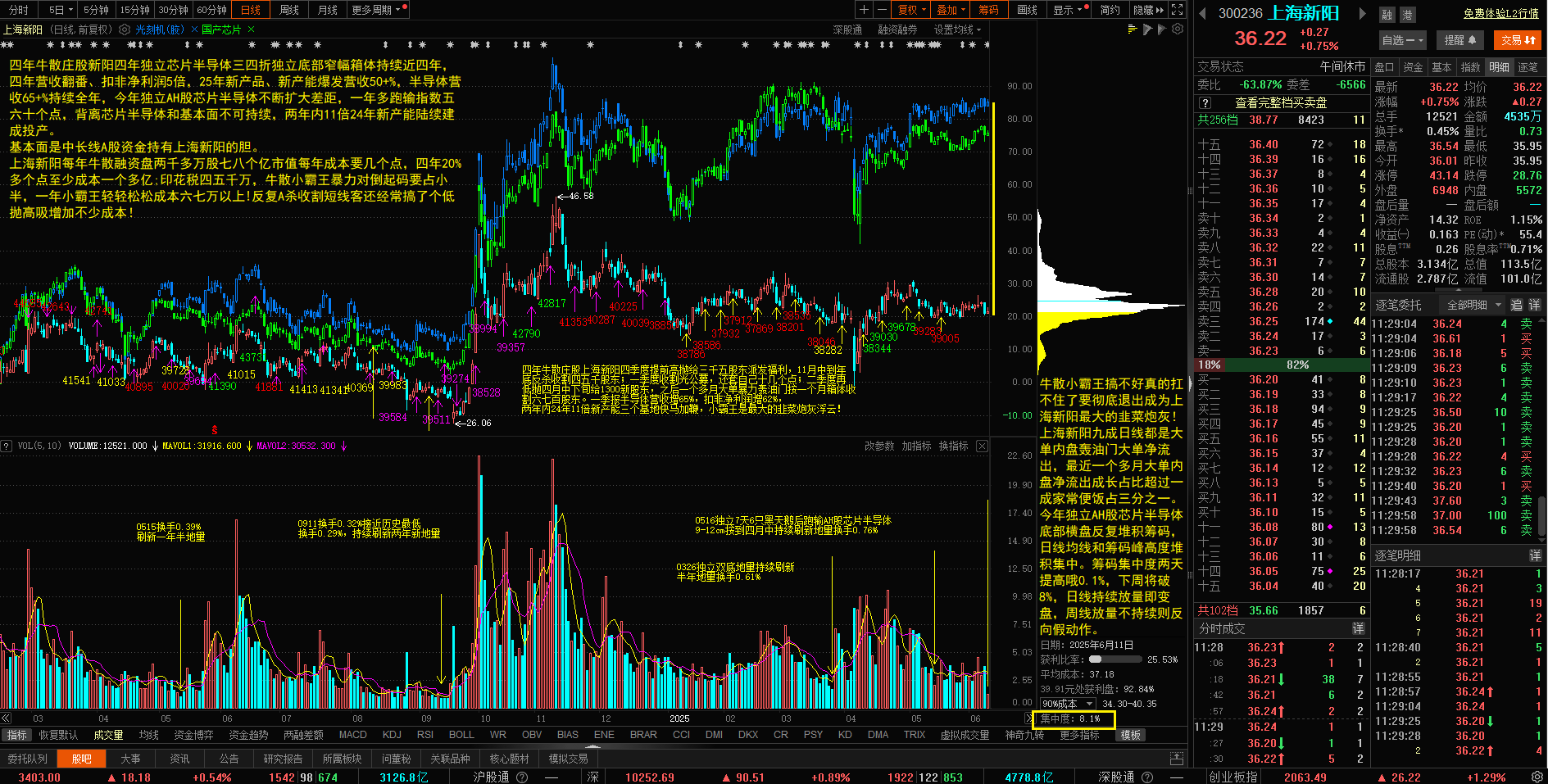This screenshot has width=1548, height=784.
Task: Go to previous stock arrow
Action: pos(1202,13)
